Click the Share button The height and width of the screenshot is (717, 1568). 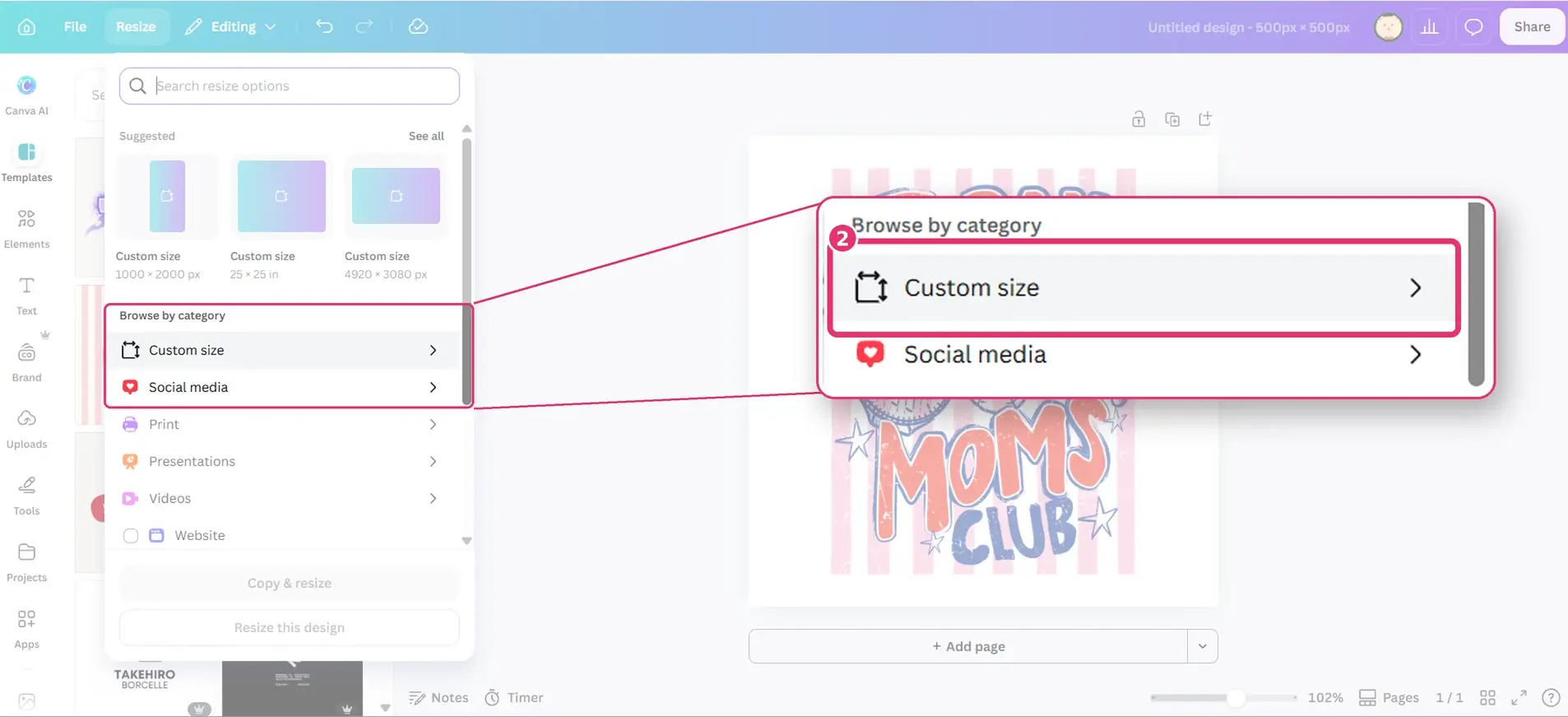pos(1532,26)
